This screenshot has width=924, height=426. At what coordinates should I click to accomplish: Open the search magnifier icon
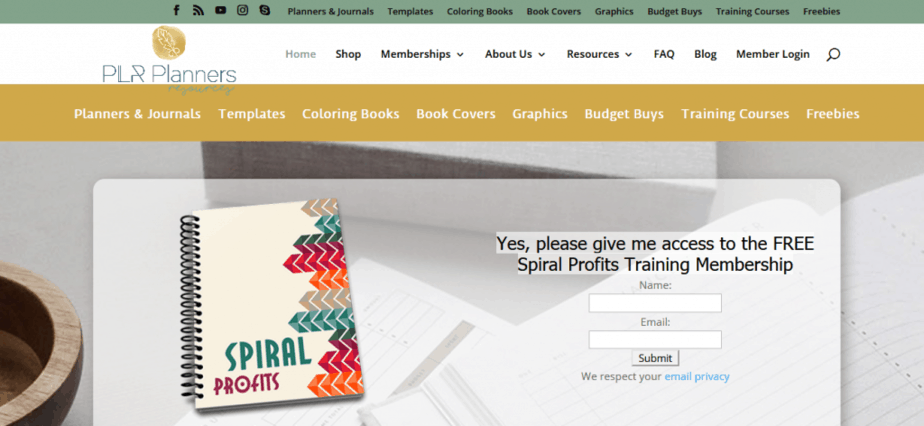(x=833, y=55)
